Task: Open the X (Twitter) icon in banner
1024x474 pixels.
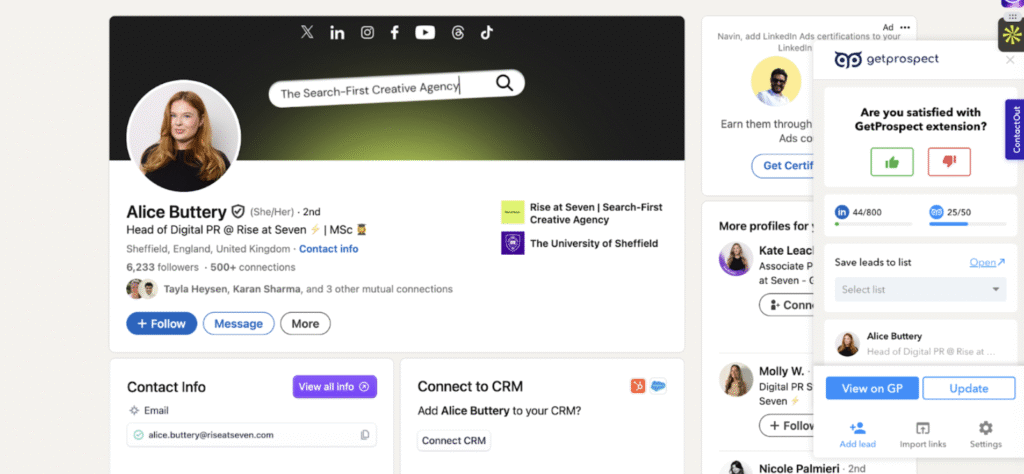Action: click(x=307, y=32)
